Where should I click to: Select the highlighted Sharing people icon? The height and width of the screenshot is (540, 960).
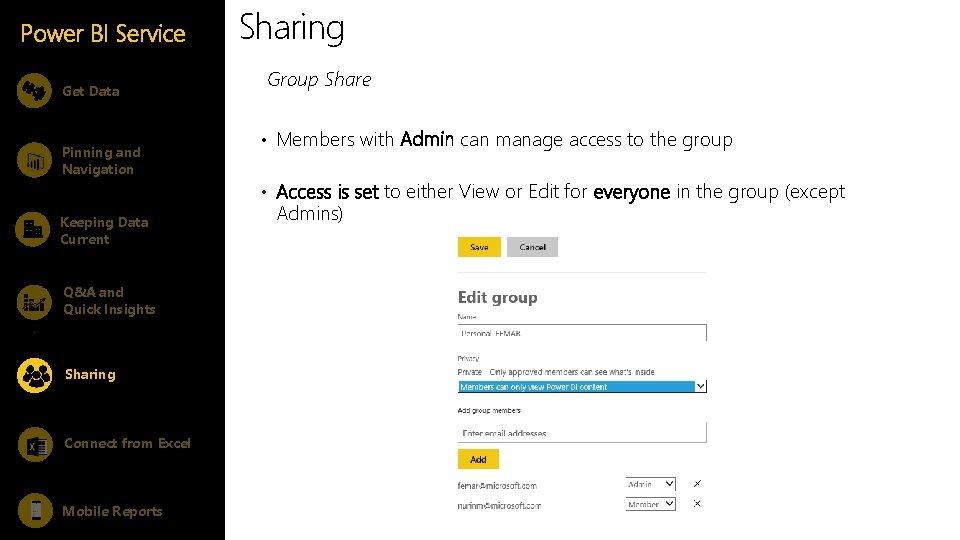pyautogui.click(x=35, y=375)
